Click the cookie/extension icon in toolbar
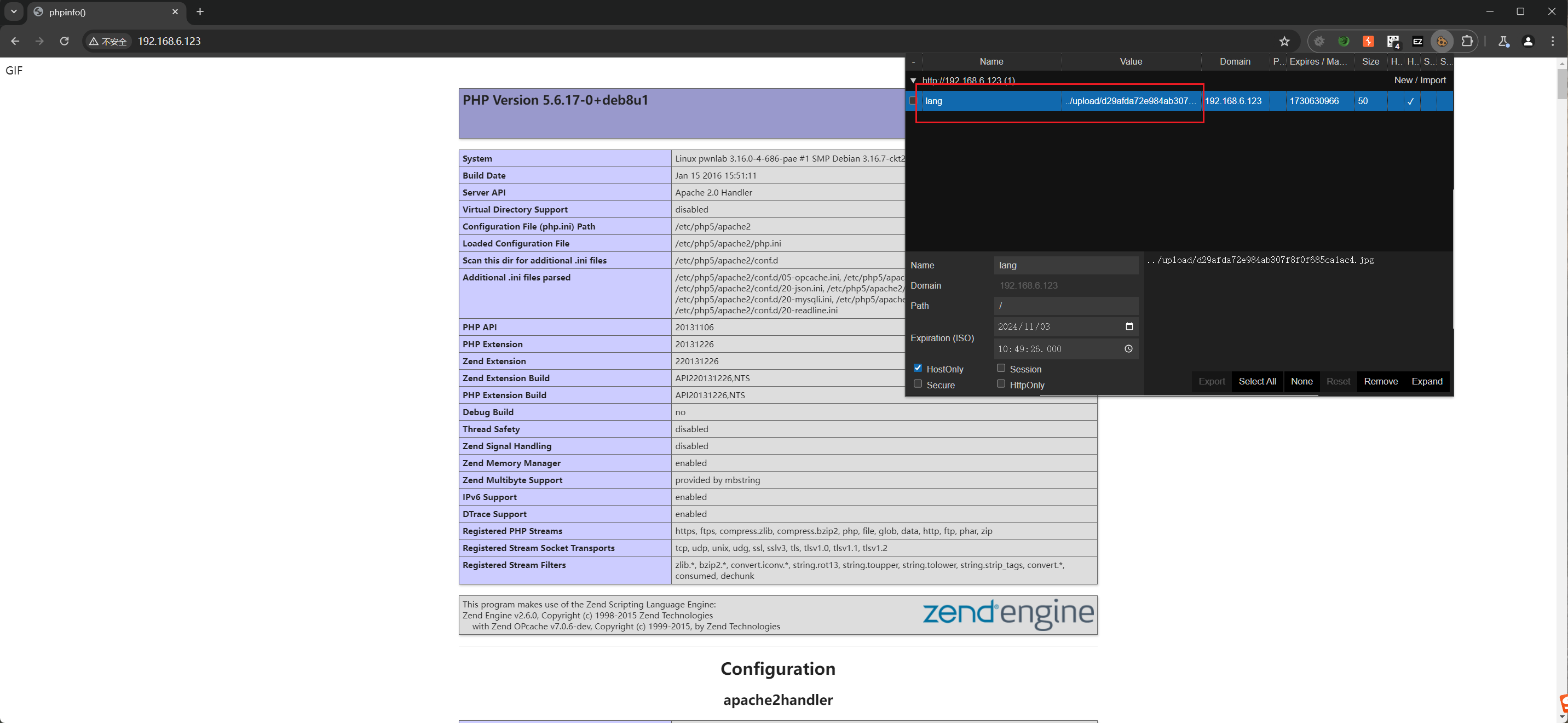This screenshot has width=1568, height=723. coord(1442,41)
